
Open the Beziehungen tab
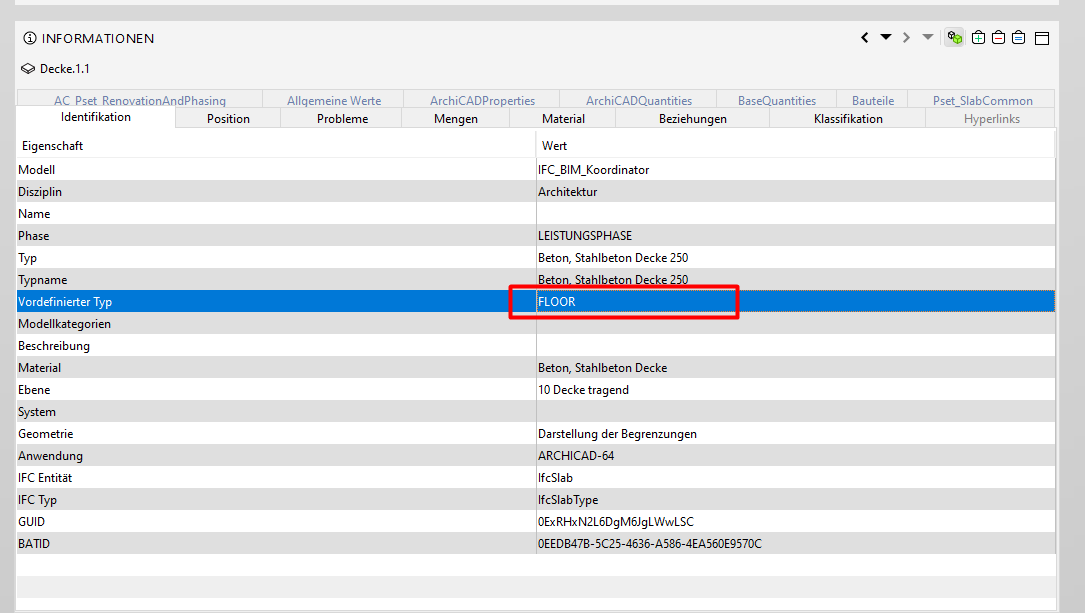click(x=693, y=118)
